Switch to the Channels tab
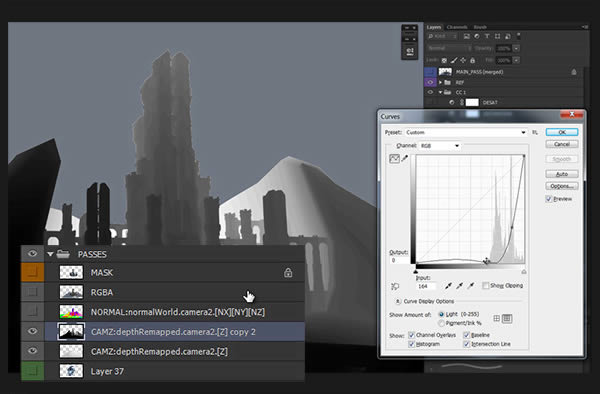Viewport: 600px width, 394px height. pos(457,27)
